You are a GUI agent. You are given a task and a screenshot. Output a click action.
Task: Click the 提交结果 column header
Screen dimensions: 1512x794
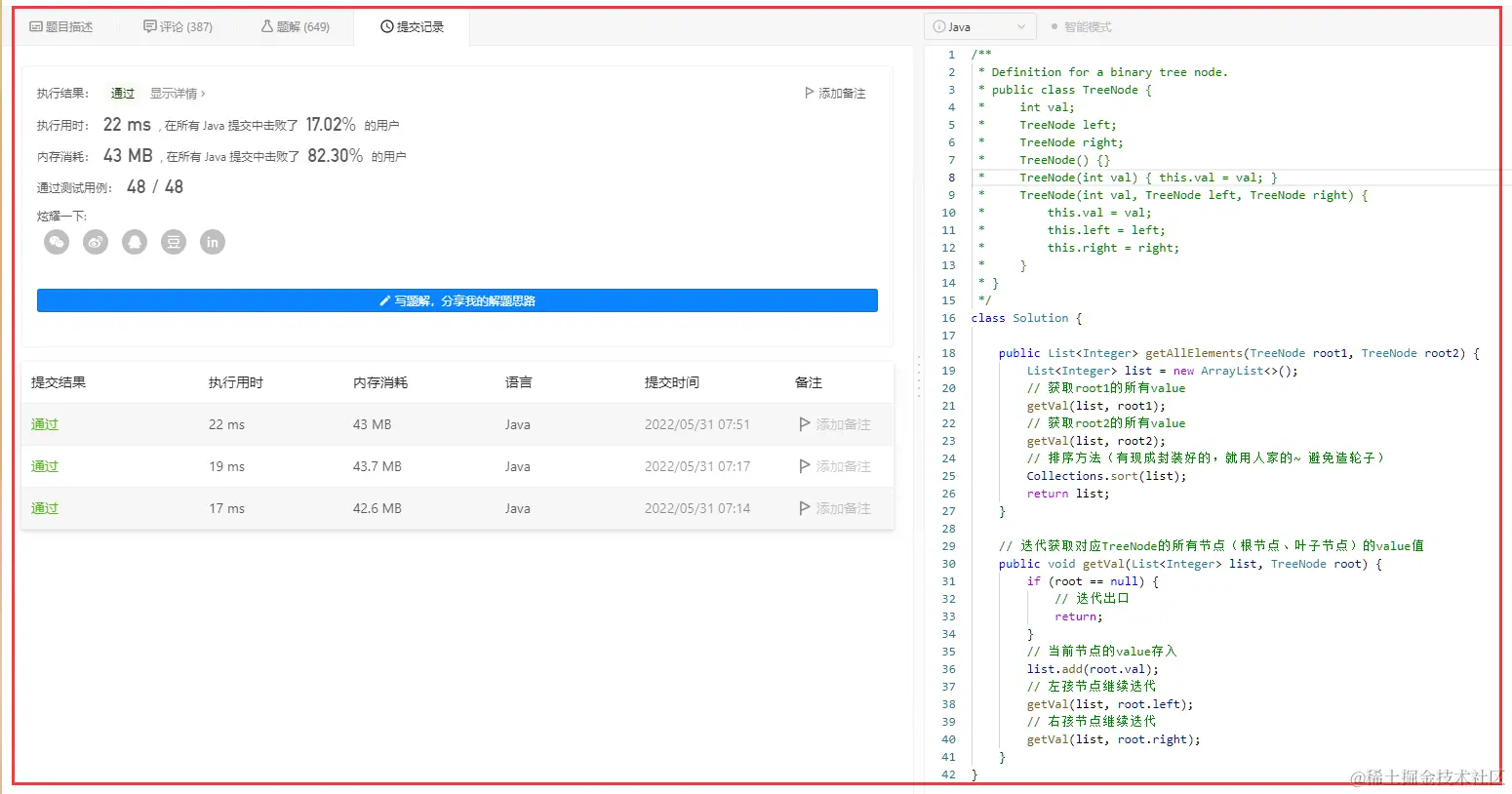(x=59, y=382)
